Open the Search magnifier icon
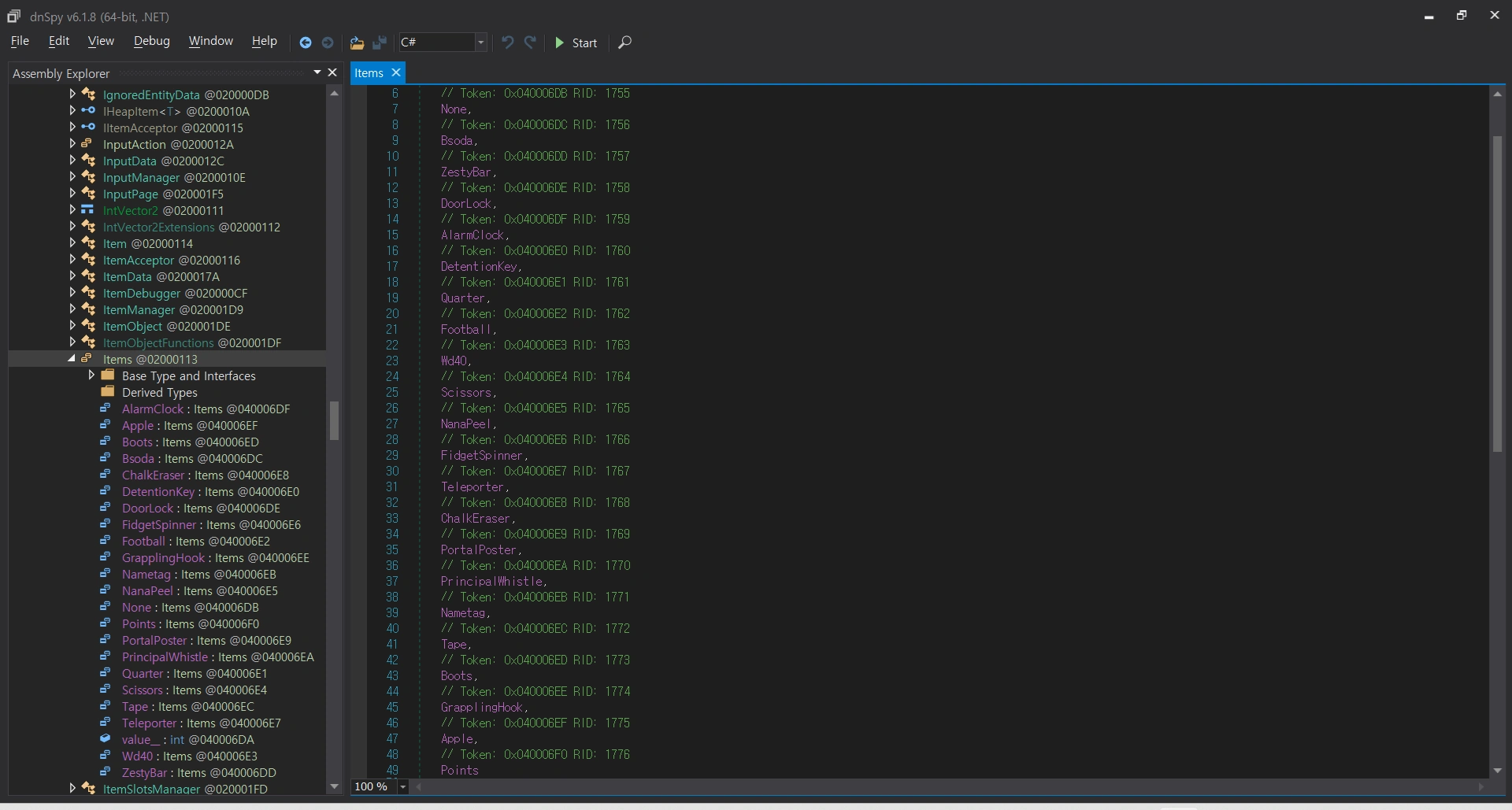Viewport: 1512px width, 810px height. point(624,43)
